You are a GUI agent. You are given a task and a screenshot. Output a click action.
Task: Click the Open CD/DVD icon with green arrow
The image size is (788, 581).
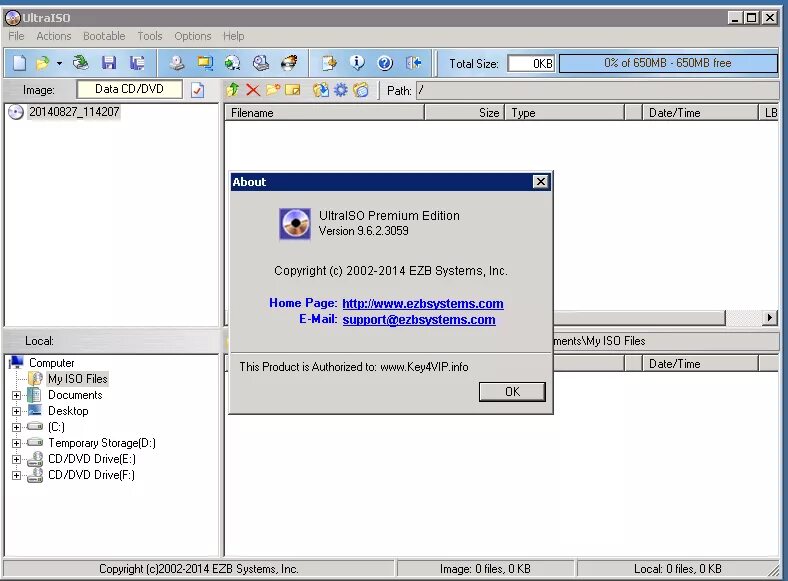point(80,63)
